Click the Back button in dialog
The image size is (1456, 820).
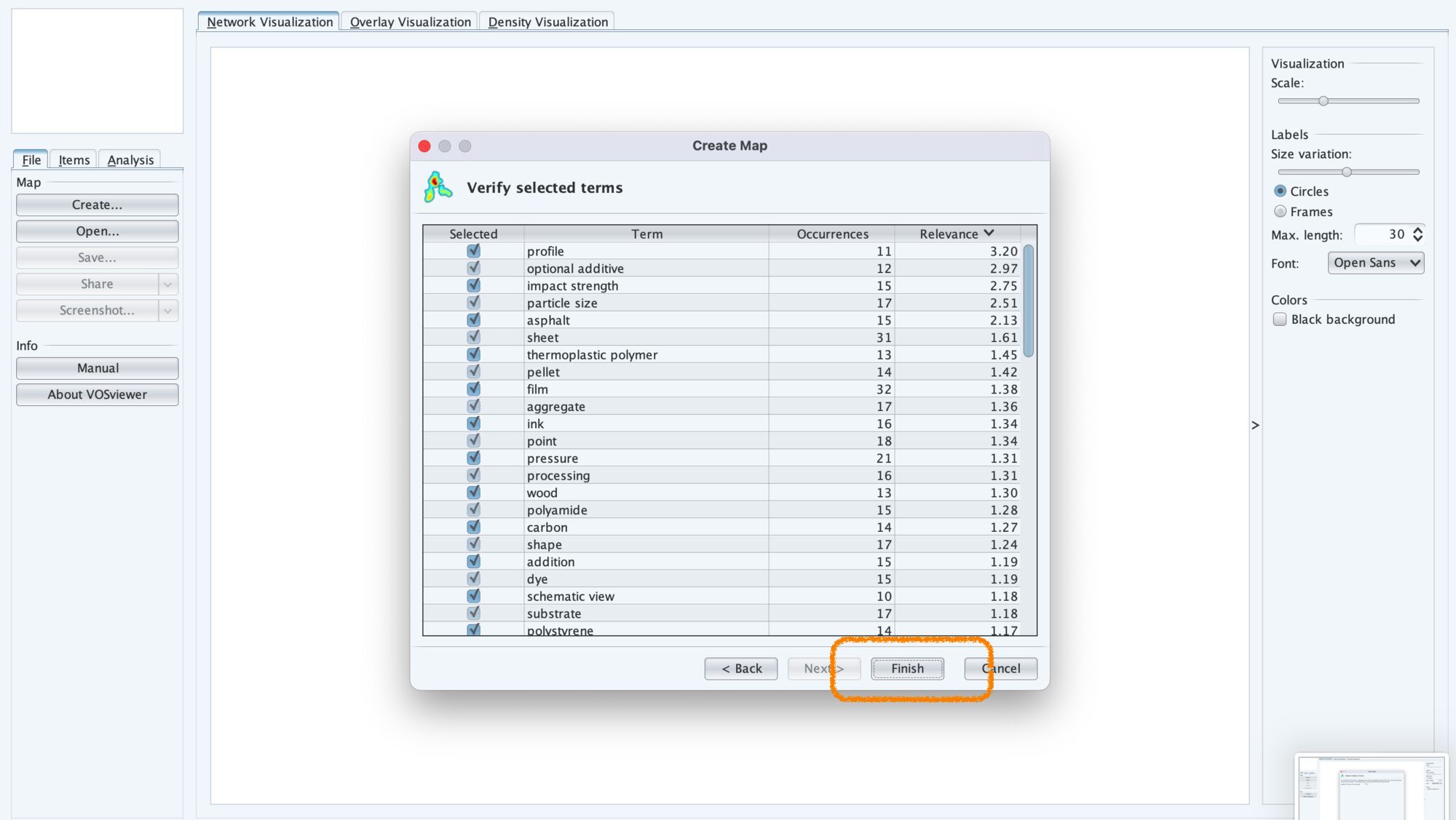(x=740, y=669)
